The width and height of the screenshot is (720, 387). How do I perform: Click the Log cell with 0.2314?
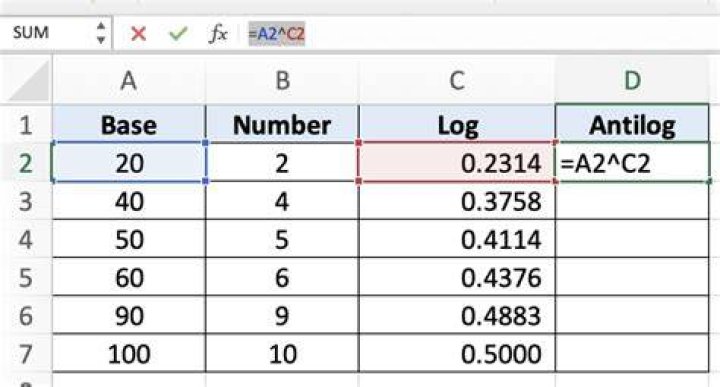tap(457, 163)
